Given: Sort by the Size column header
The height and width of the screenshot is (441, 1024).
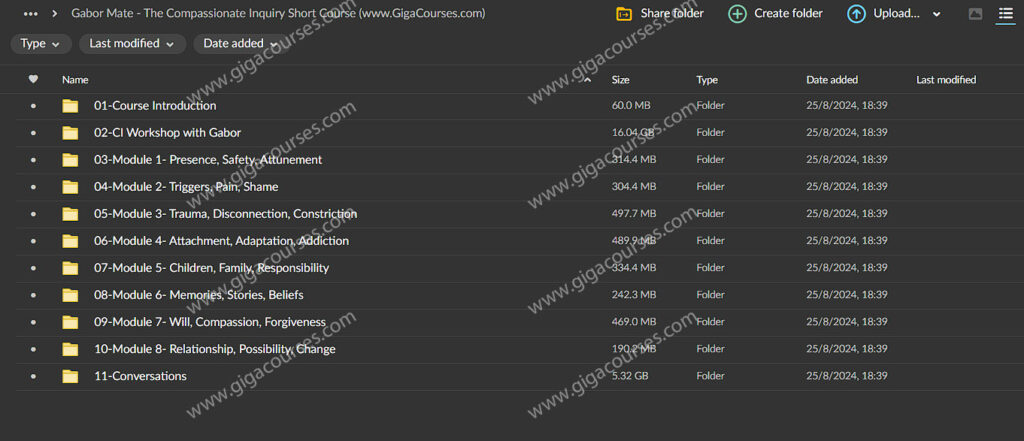Looking at the screenshot, I should click(621, 80).
